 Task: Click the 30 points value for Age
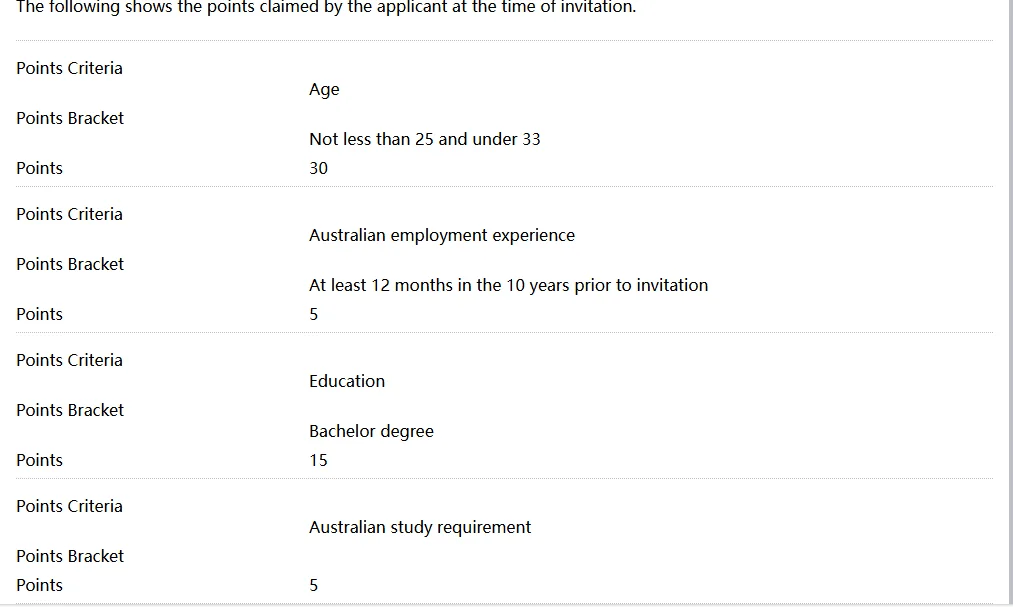(x=319, y=168)
